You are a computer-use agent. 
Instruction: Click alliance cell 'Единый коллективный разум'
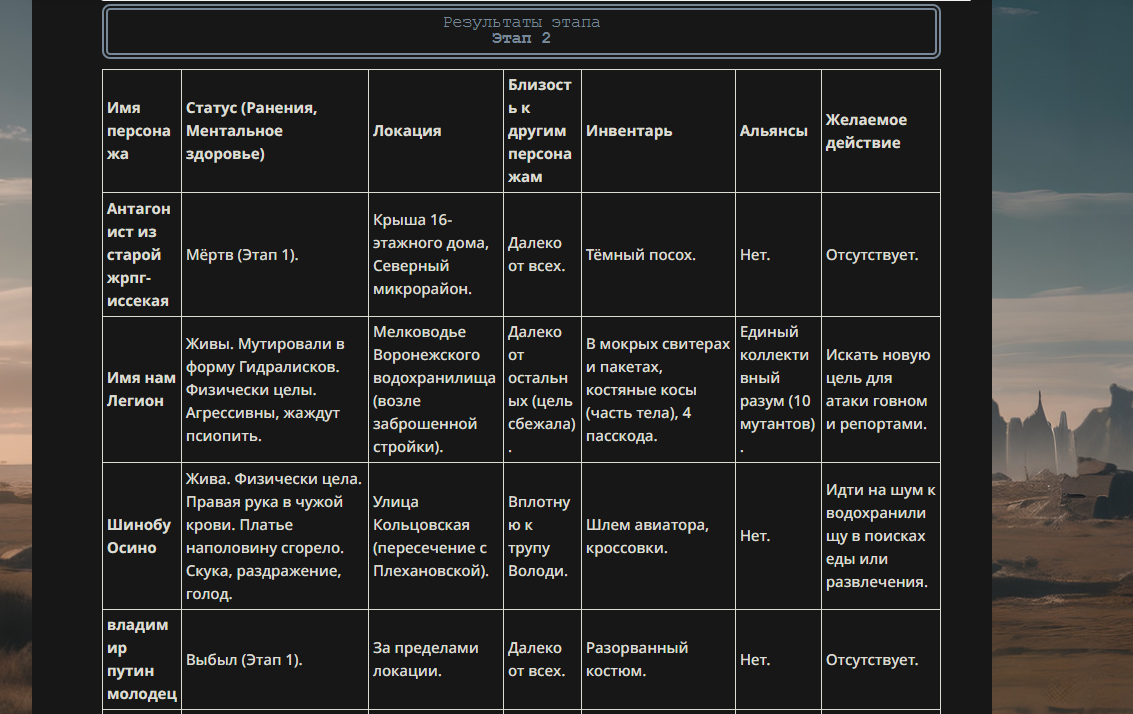[x=778, y=390]
